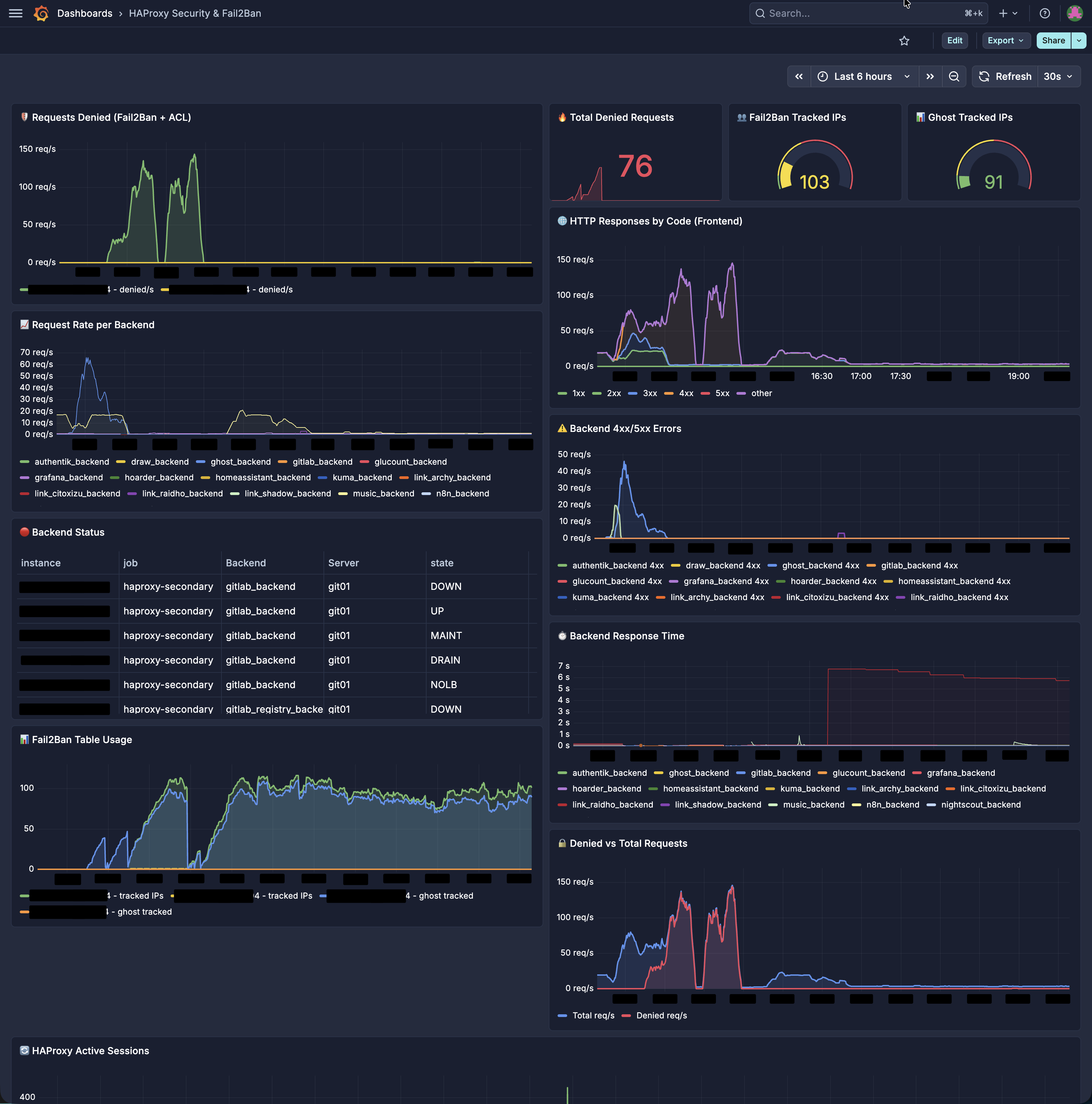Expand the 30s refresh interval dropdown

coord(1058,76)
